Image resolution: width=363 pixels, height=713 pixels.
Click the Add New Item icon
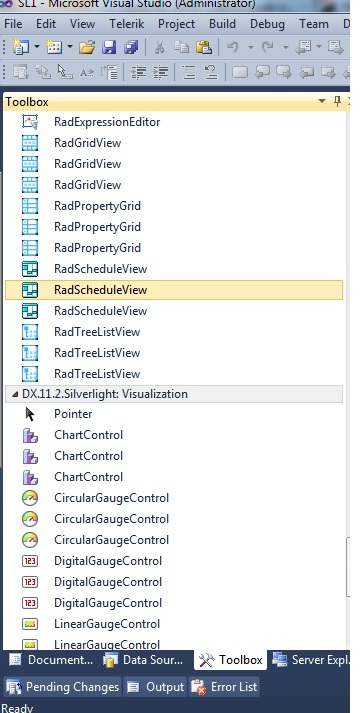tap(54, 47)
